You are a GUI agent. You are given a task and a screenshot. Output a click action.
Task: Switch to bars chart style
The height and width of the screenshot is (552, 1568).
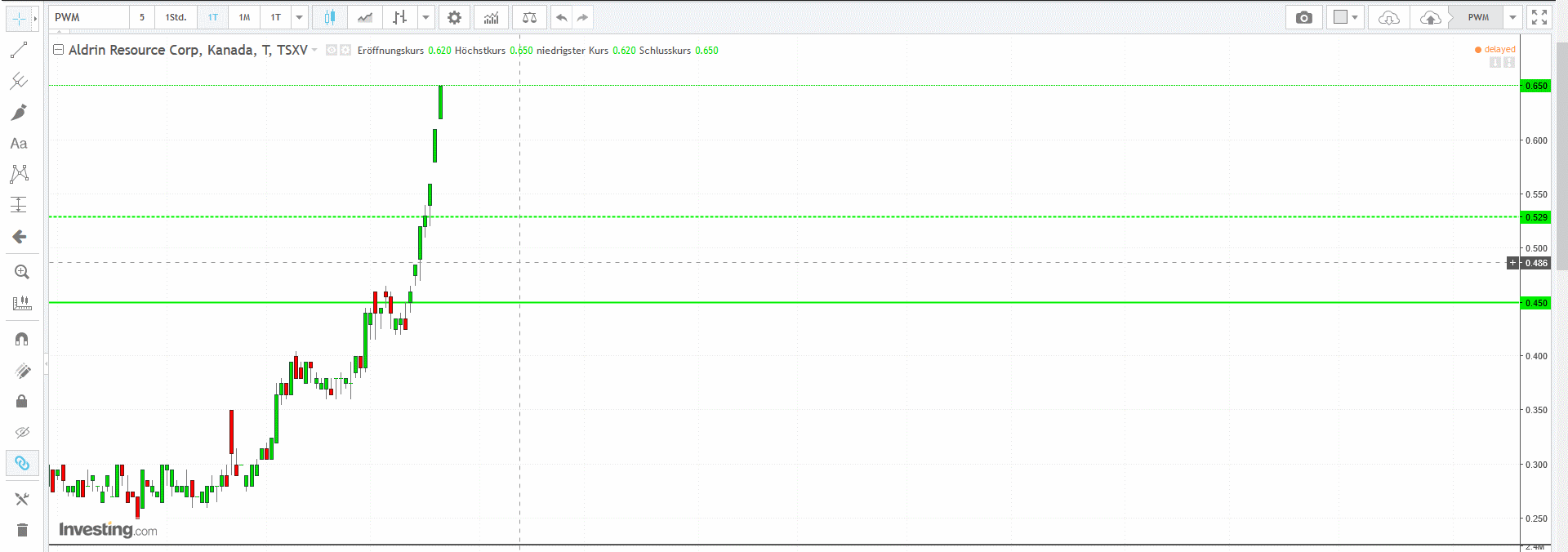(x=400, y=17)
